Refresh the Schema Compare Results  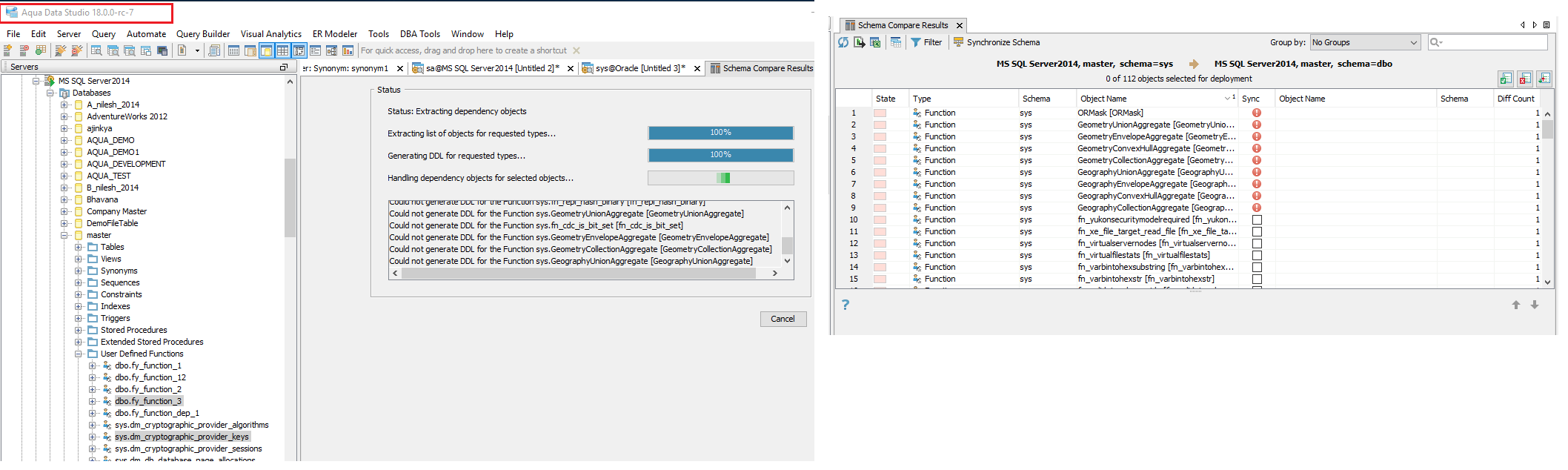(843, 42)
